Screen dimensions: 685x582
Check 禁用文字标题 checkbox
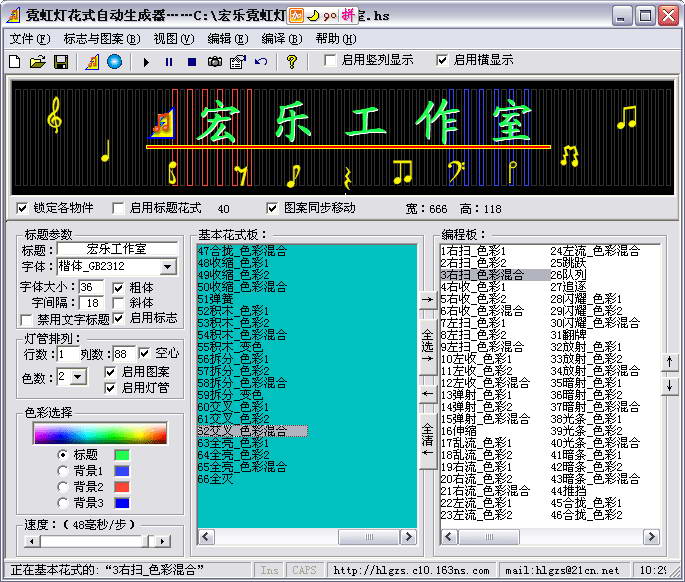[26, 320]
